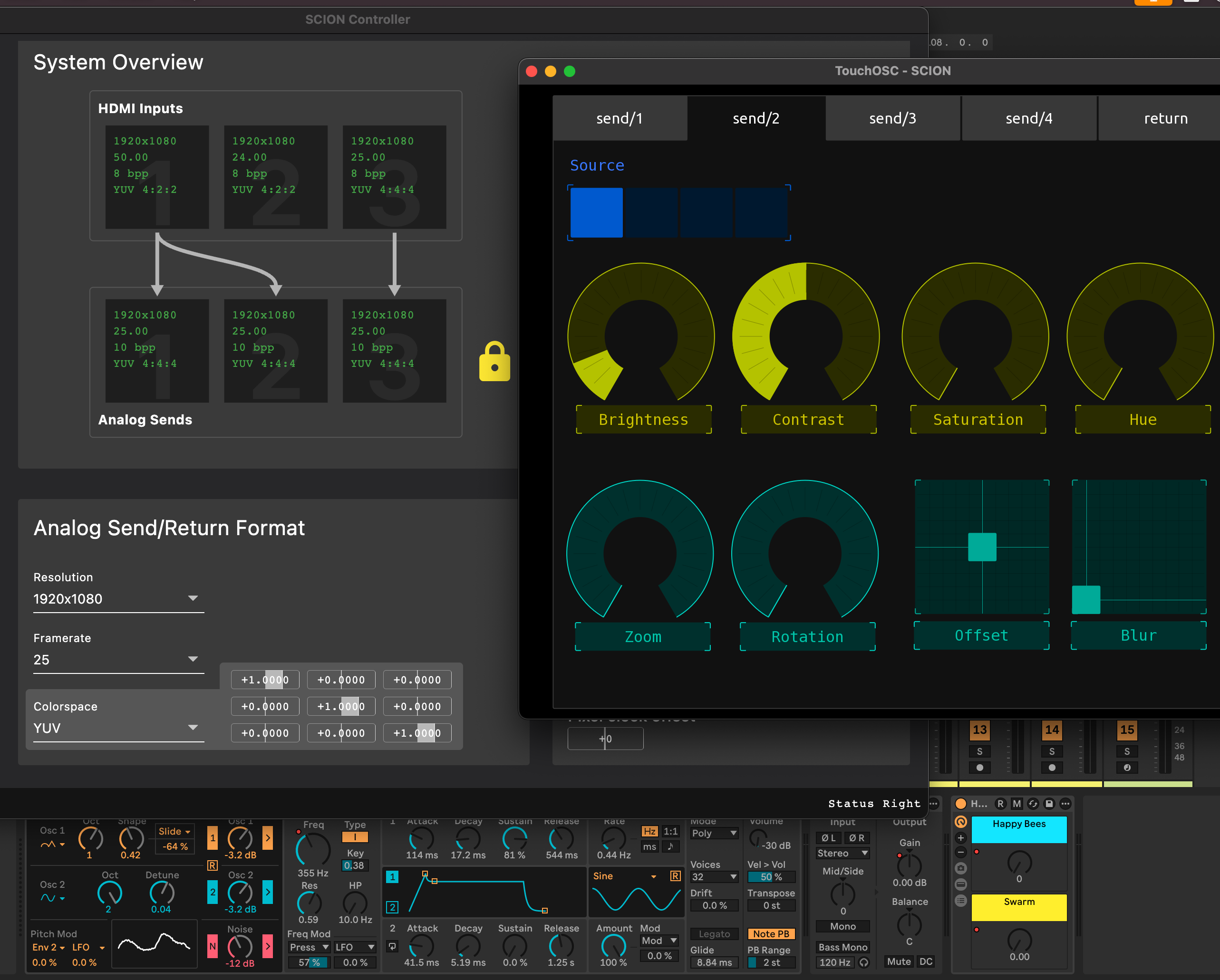The height and width of the screenshot is (980, 1220).
Task: Toggle the Noise N switch
Action: click(x=212, y=946)
